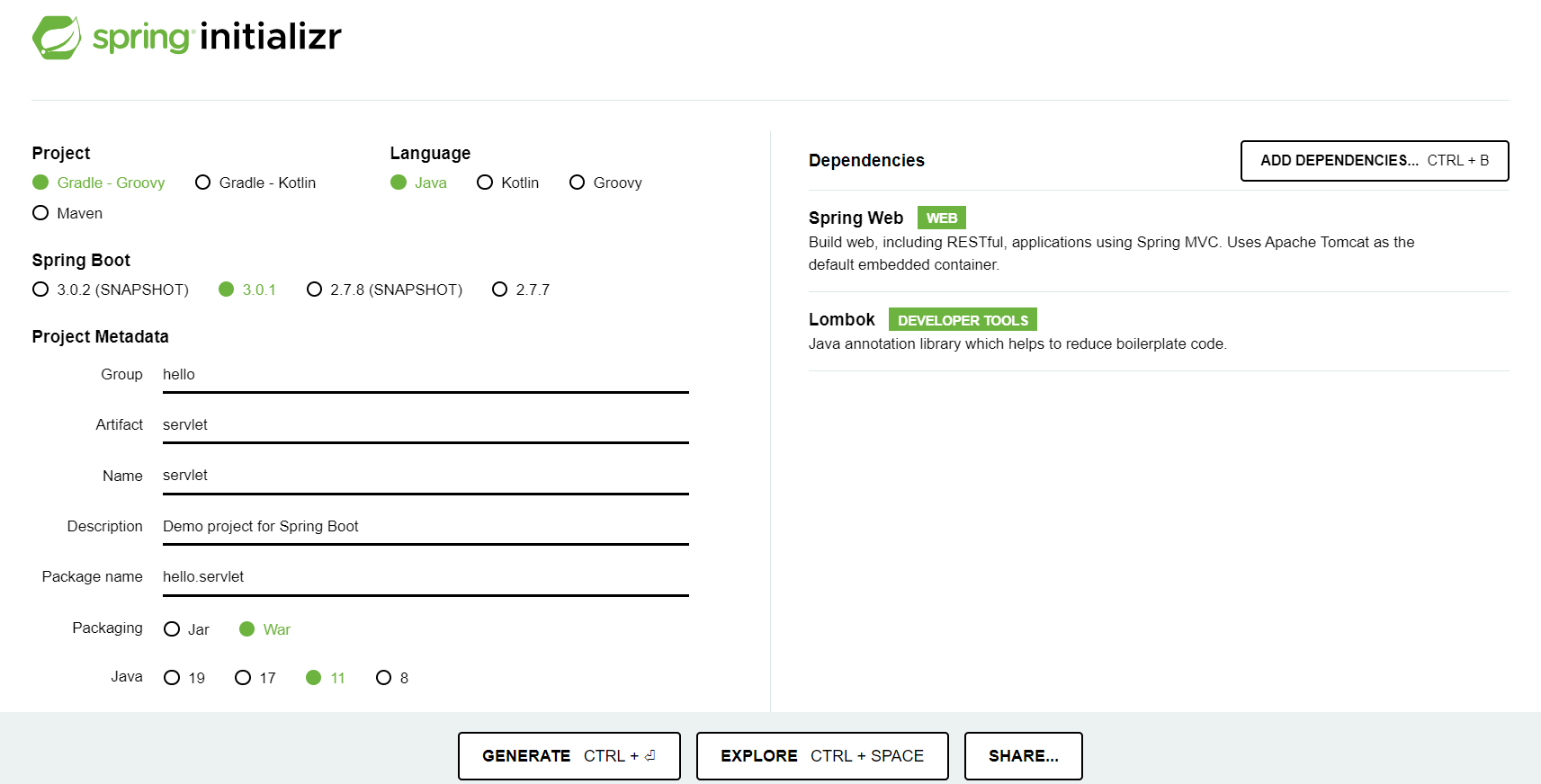Focus the Artifact input field
Screen dimensions: 1541x784
pyautogui.click(x=426, y=425)
